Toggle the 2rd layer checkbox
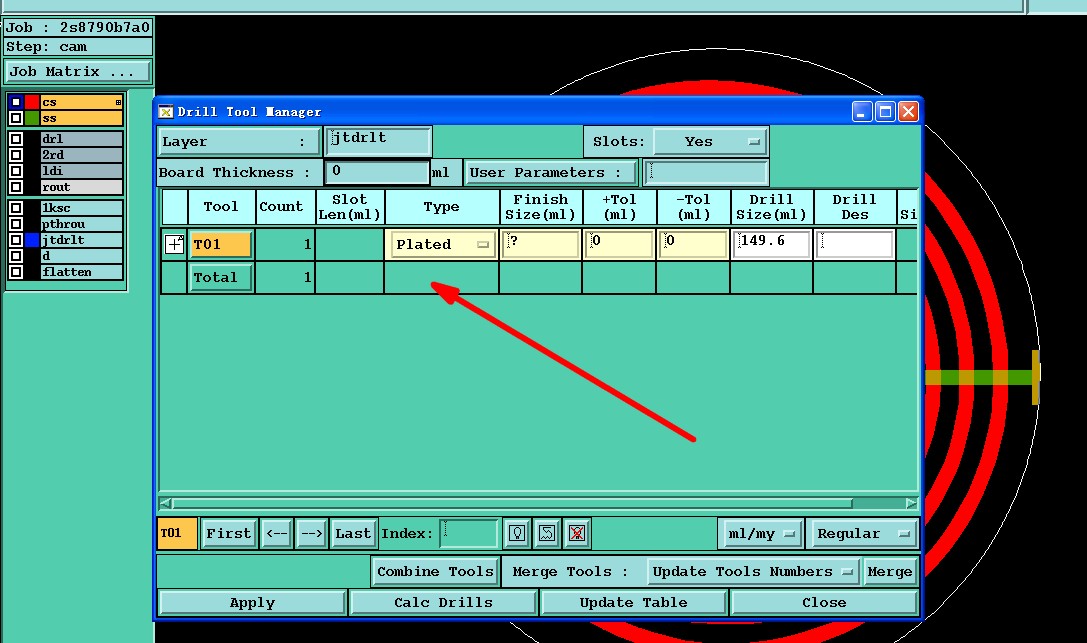The height and width of the screenshot is (643, 1087). pyautogui.click(x=15, y=155)
